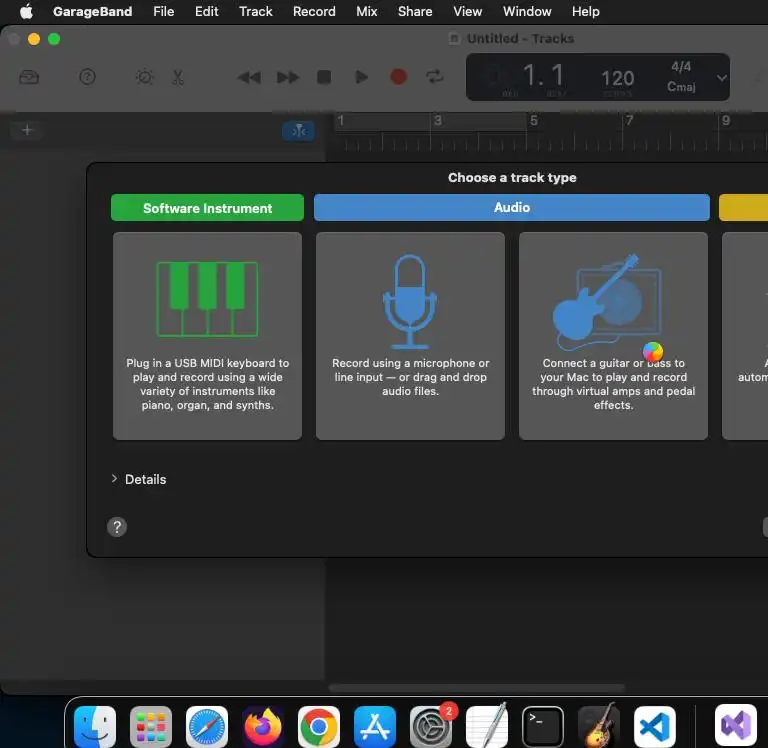Viewport: 768px width, 748px height.
Task: Open Firefox from the Dock
Action: click(263, 727)
